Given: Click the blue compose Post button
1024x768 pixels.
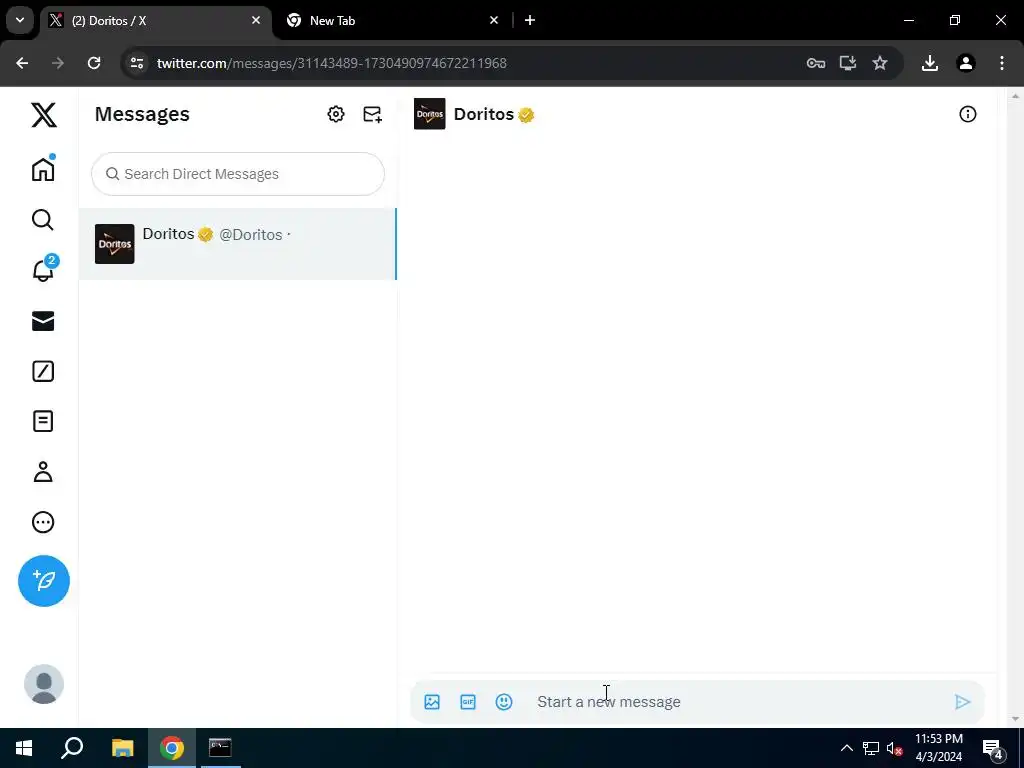Looking at the screenshot, I should (44, 581).
